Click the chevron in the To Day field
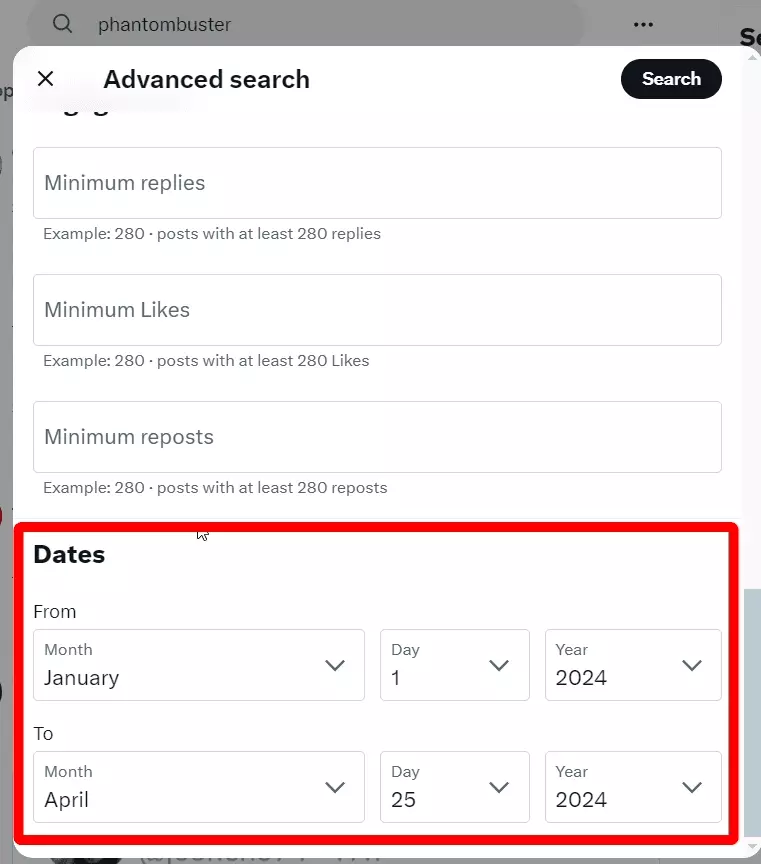This screenshot has height=864, width=761. point(499,788)
